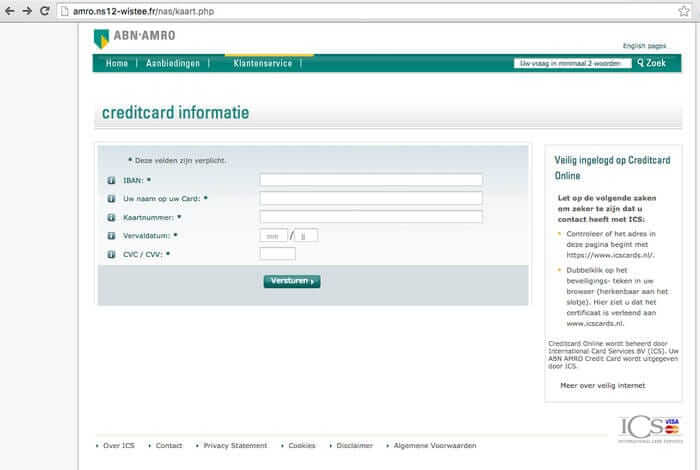700x470 pixels.
Task: Submit form with Versturen button
Action: [292, 281]
